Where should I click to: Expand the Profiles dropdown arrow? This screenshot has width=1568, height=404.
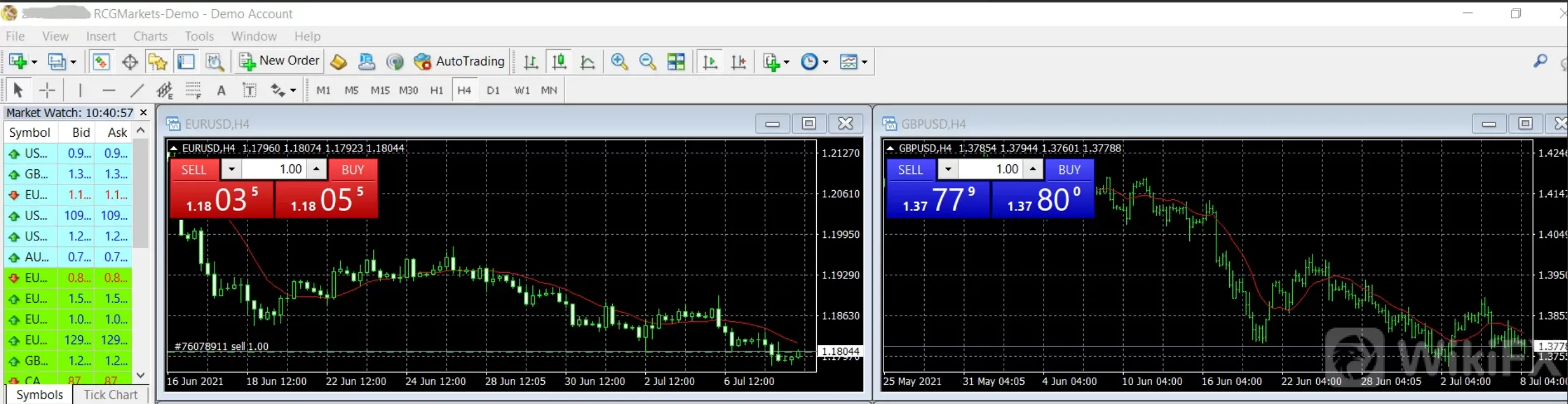[73, 62]
